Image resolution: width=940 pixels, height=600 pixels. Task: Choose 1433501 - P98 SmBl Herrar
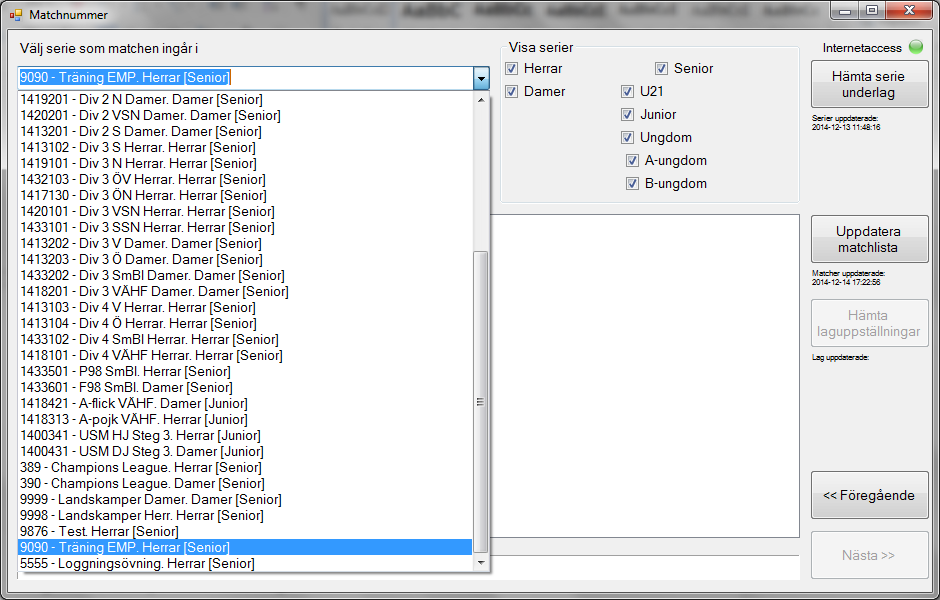point(245,372)
